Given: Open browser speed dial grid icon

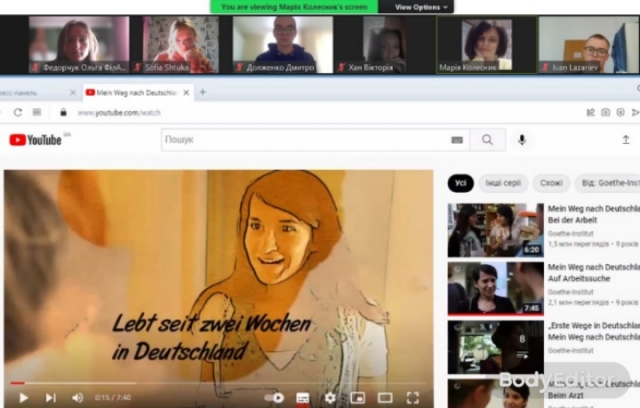Looking at the screenshot, I should (37, 112).
